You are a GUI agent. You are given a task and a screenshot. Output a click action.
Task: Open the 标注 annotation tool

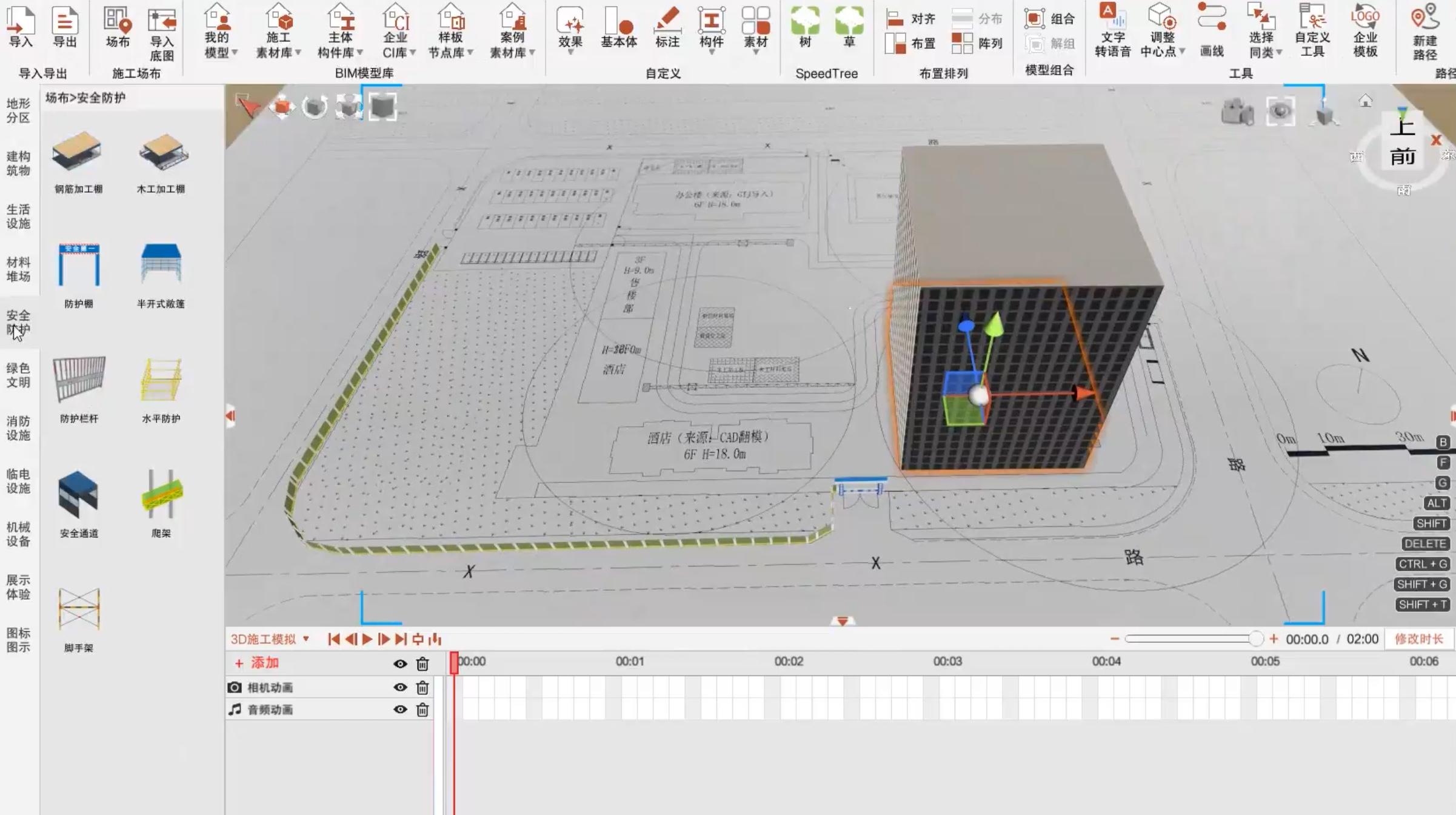pos(667,29)
